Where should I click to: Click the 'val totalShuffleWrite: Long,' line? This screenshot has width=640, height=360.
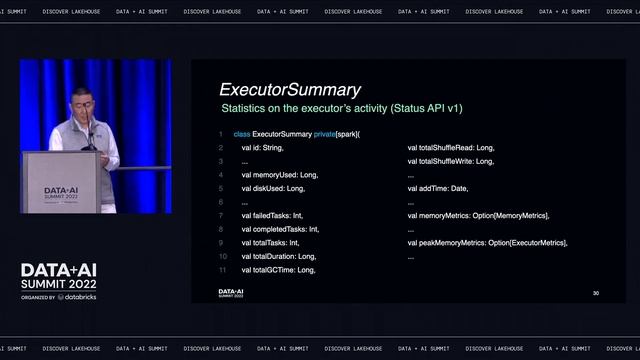451,162
